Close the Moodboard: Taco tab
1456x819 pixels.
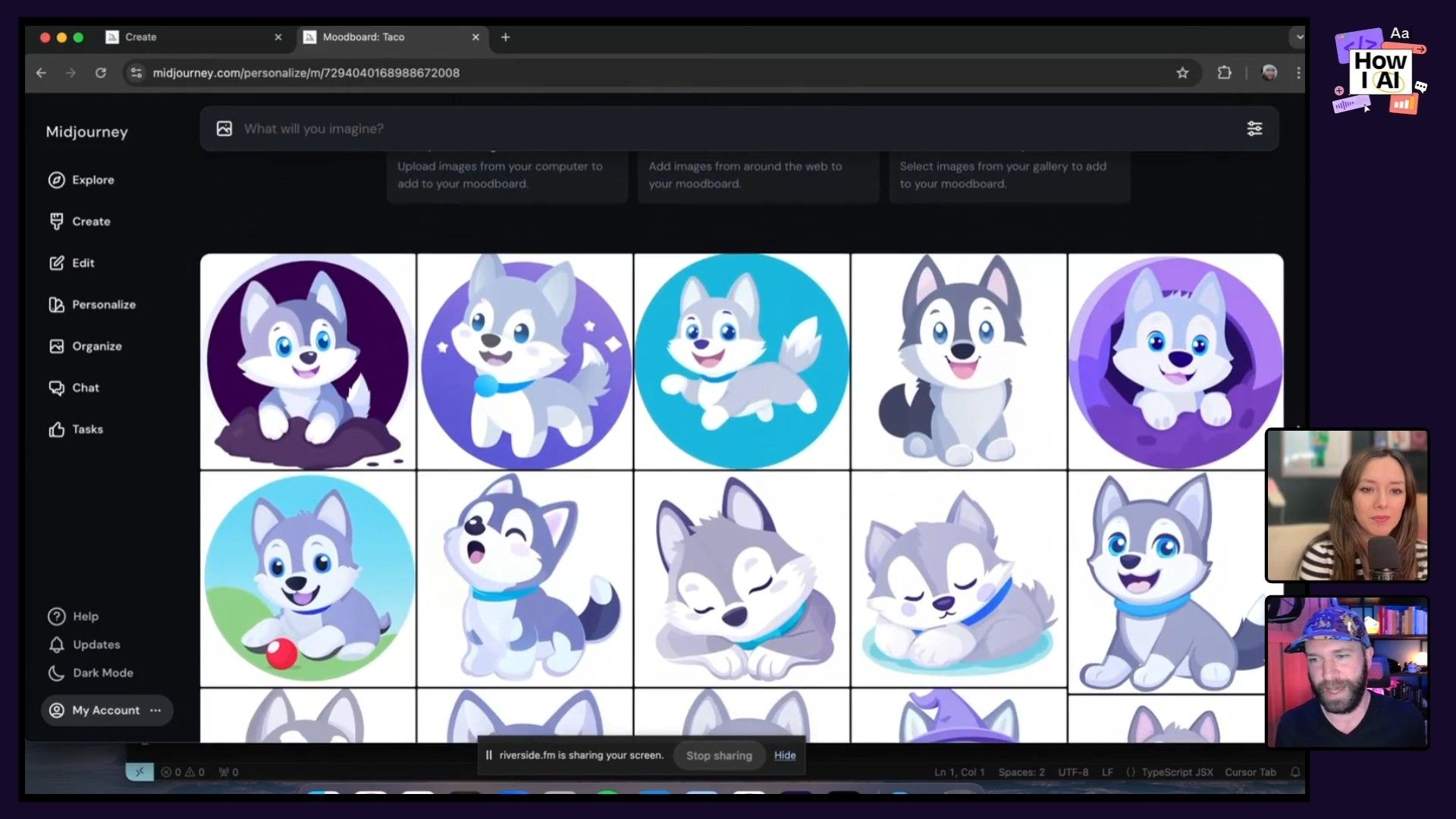tap(475, 37)
